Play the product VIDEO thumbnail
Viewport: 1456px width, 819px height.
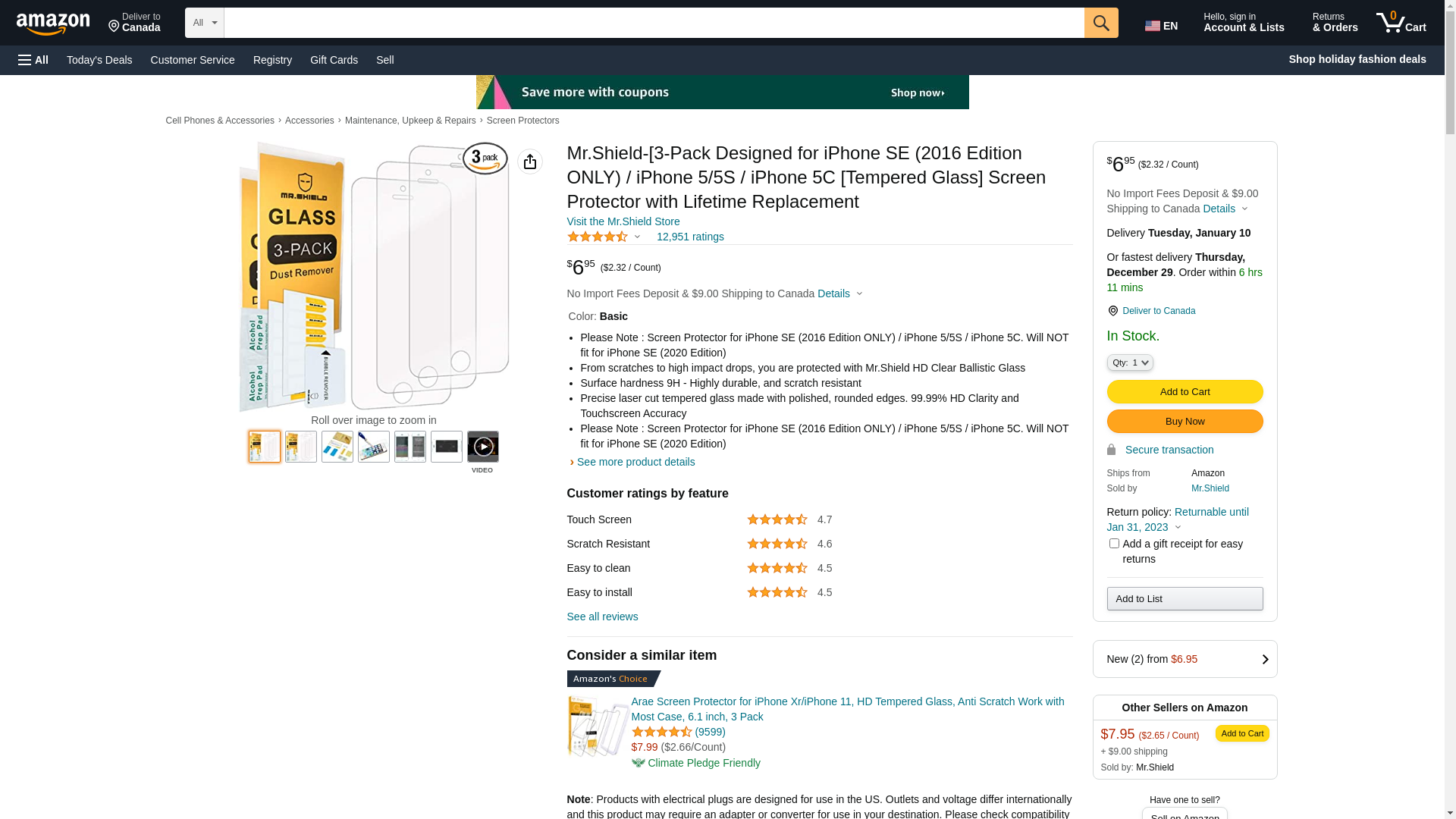(x=482, y=447)
